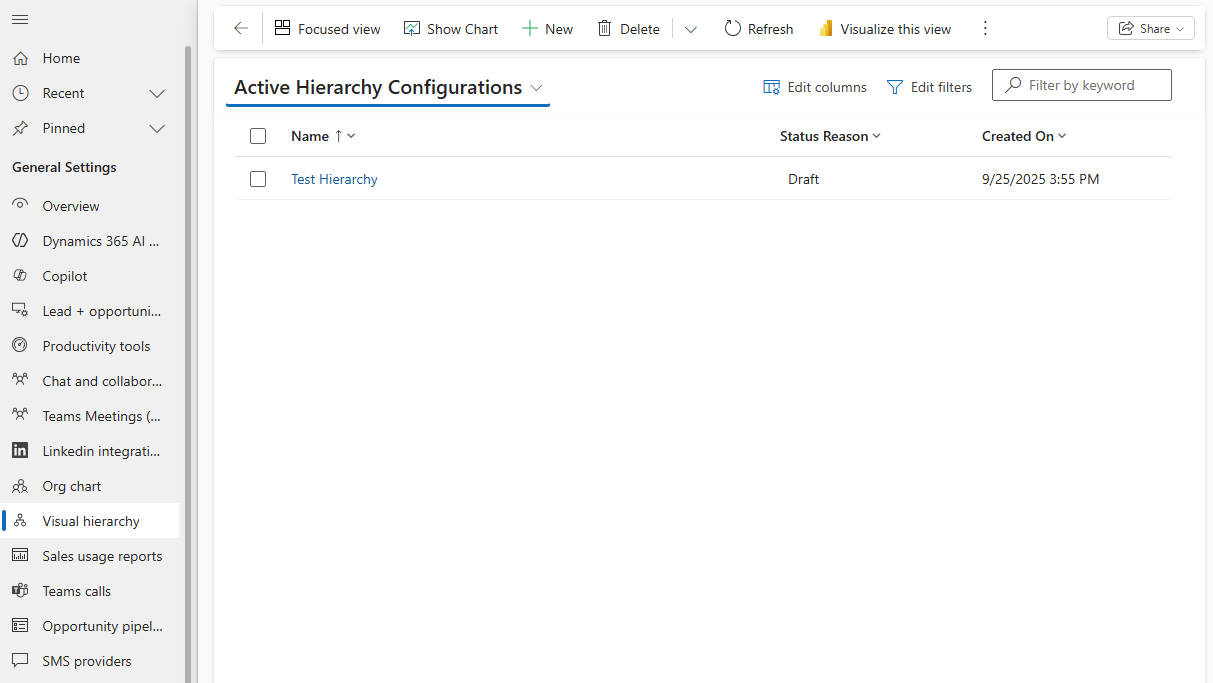Open the Test Hierarchy record
1213x683 pixels.
(334, 178)
